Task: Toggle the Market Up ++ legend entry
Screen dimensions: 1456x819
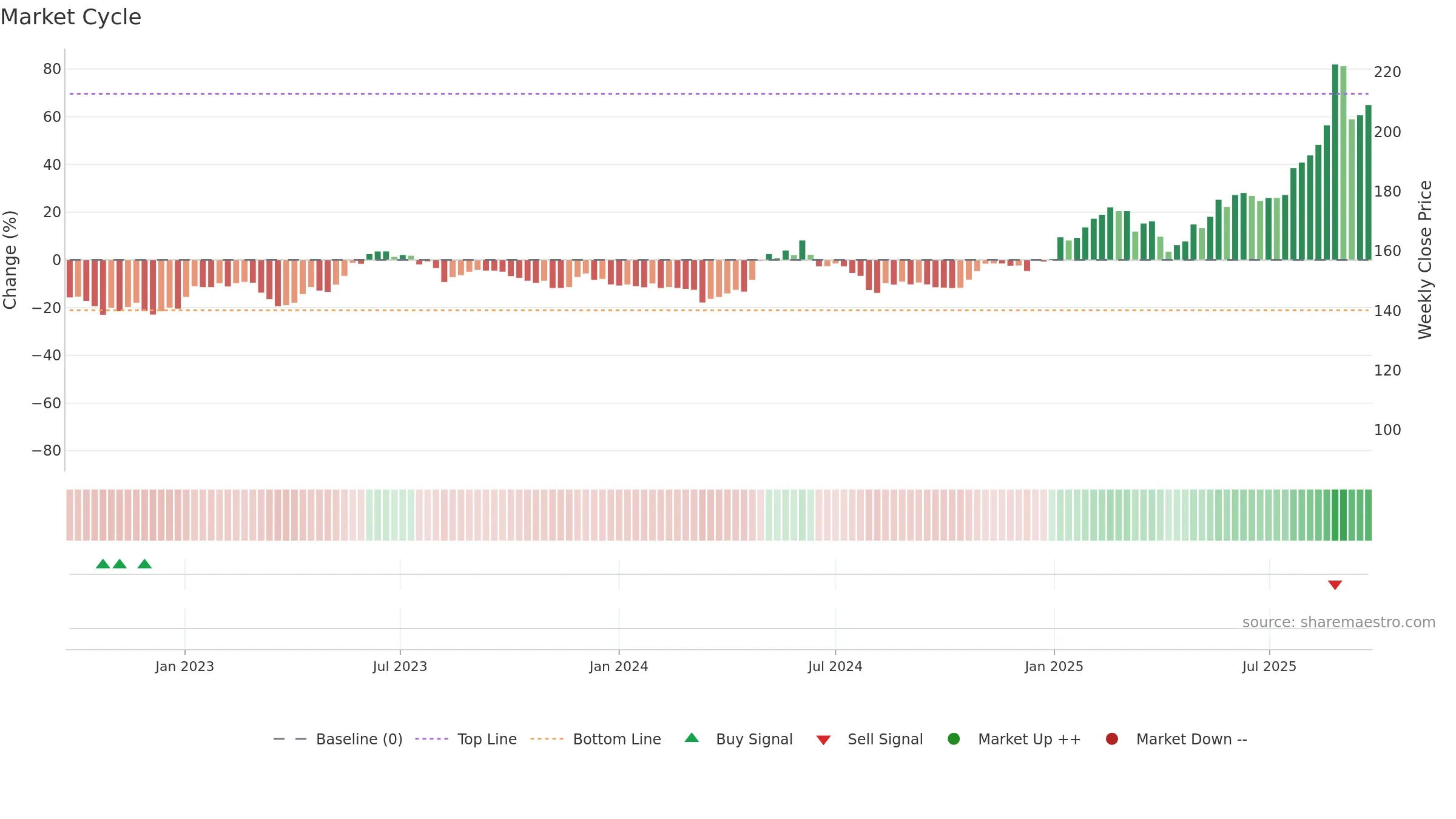Action: (x=1014, y=739)
